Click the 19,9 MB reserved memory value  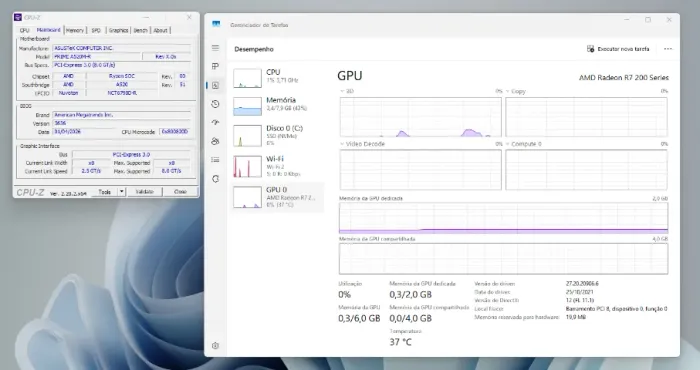tap(575, 317)
